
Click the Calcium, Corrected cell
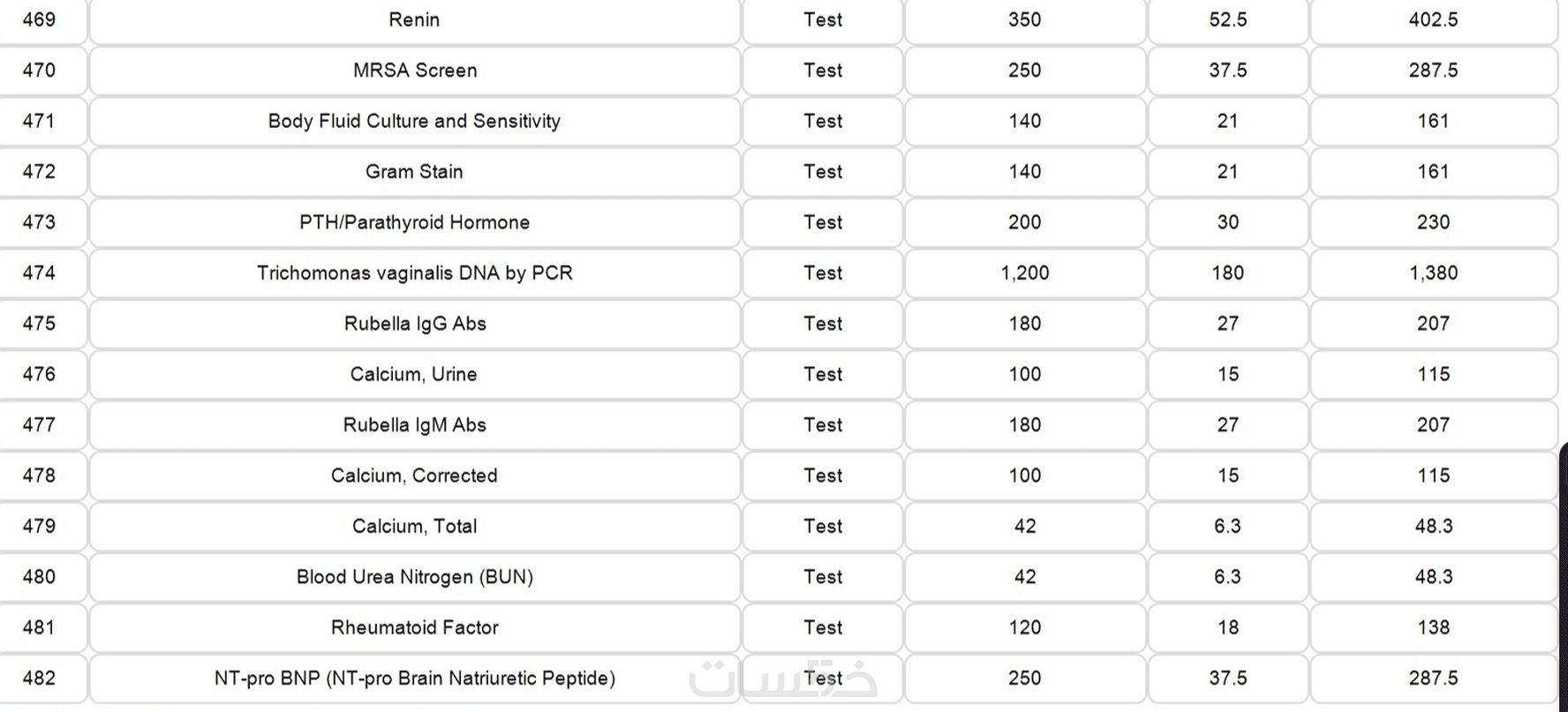tap(414, 476)
